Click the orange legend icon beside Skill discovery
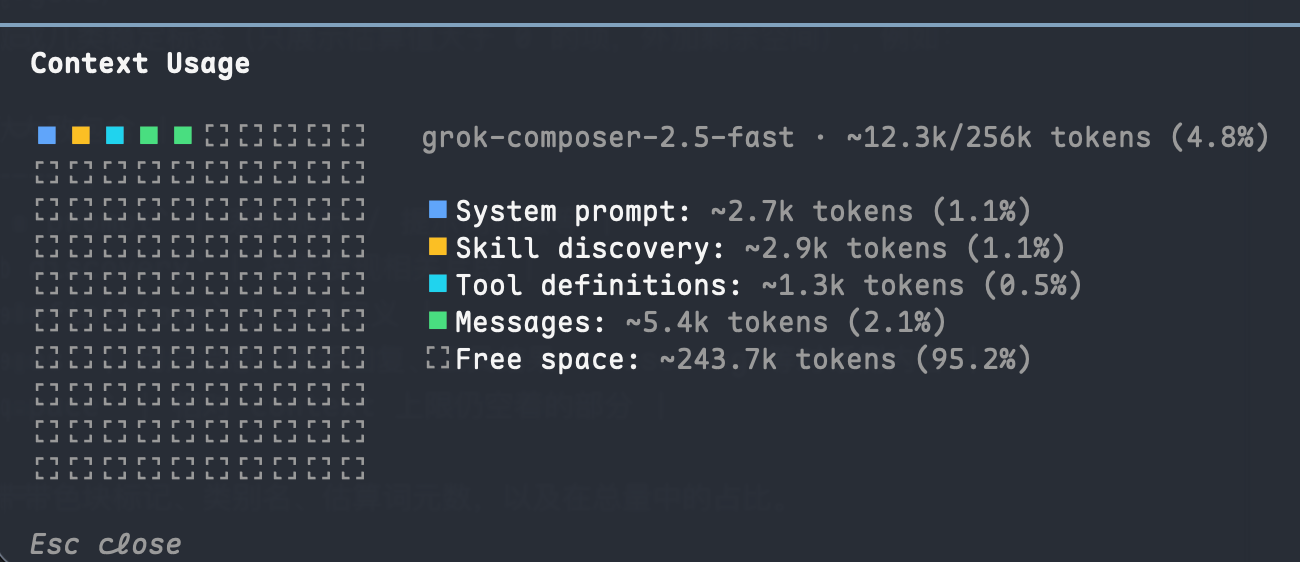Image resolution: width=1300 pixels, height=562 pixels. (437, 247)
